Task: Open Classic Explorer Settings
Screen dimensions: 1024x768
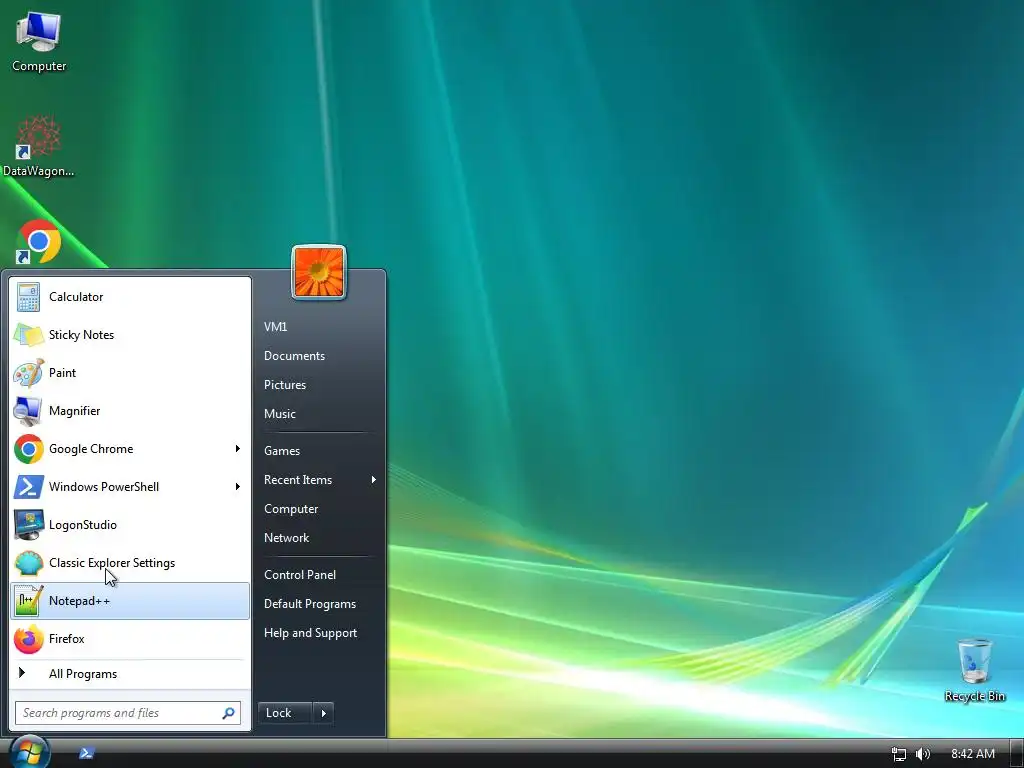Action: pos(130,563)
